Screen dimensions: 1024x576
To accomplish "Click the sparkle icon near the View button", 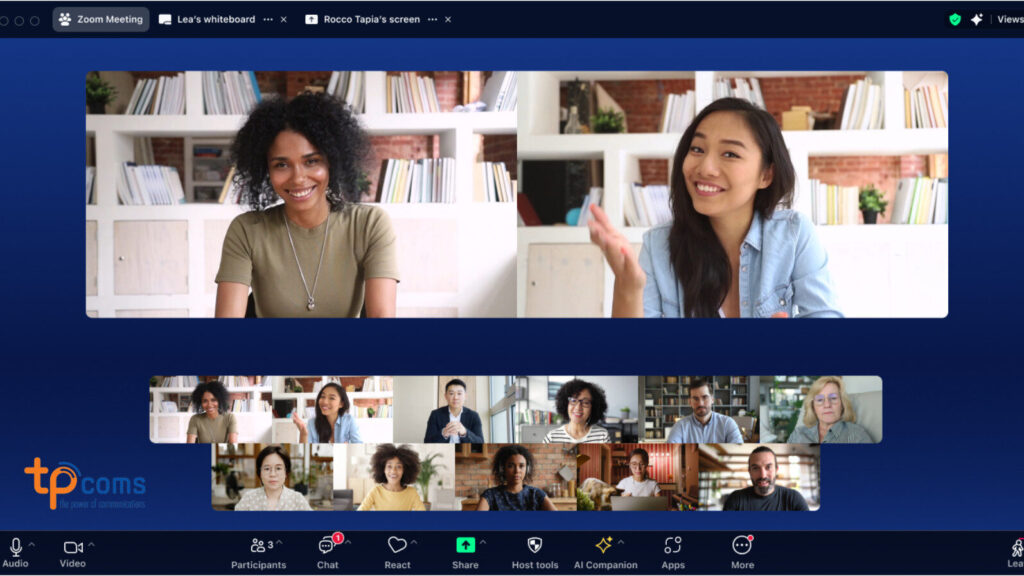I will click(977, 17).
